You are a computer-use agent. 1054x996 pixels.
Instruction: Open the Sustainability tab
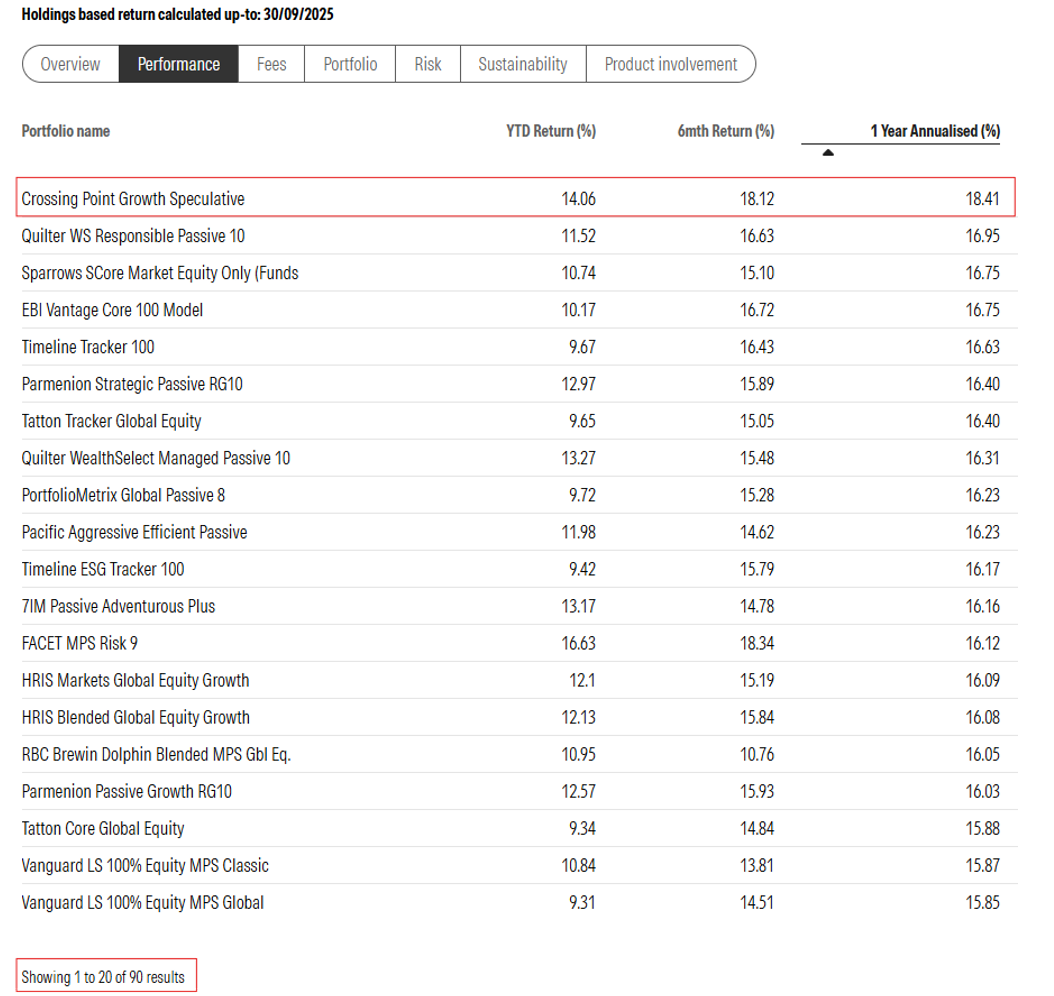point(523,64)
